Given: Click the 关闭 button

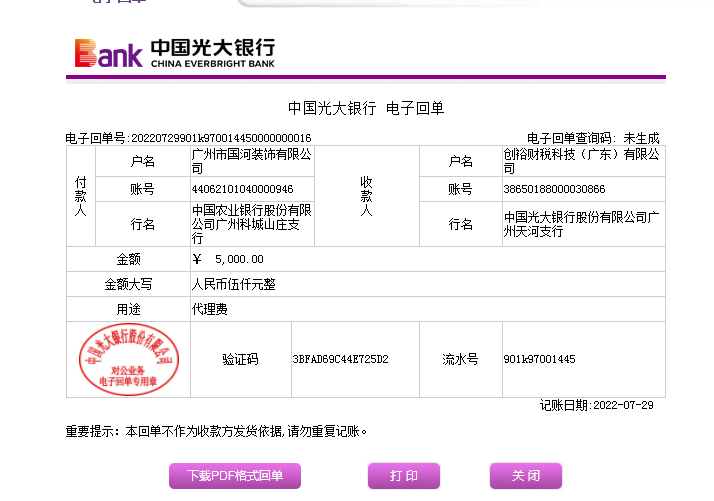Looking at the screenshot, I should coord(526,475).
